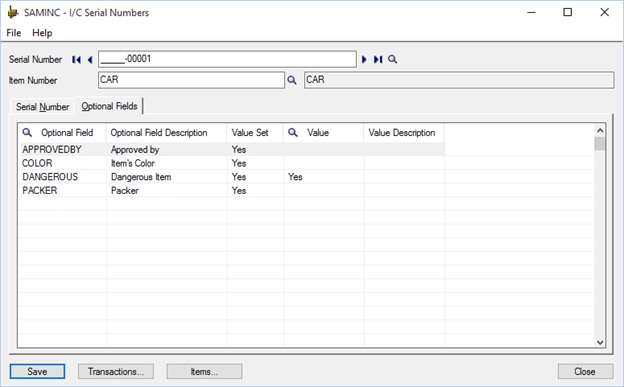The height and width of the screenshot is (387, 624).
Task: Maximize the I/C Serial Numbers window
Action: [x=567, y=12]
